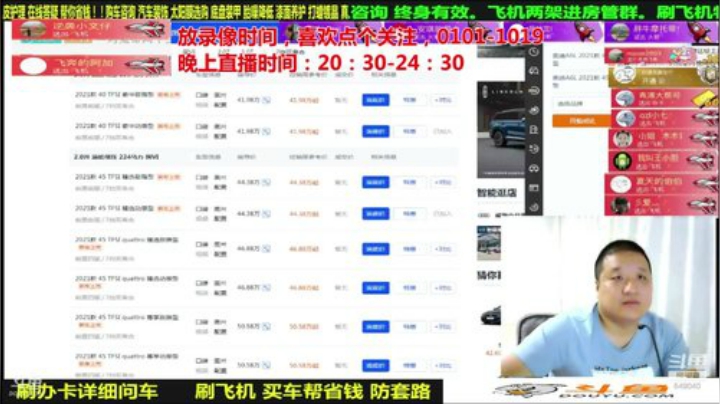The image size is (720, 404).
Task: Add quattro 尊享动感型 to comparison
Action: pyautogui.click(x=443, y=365)
